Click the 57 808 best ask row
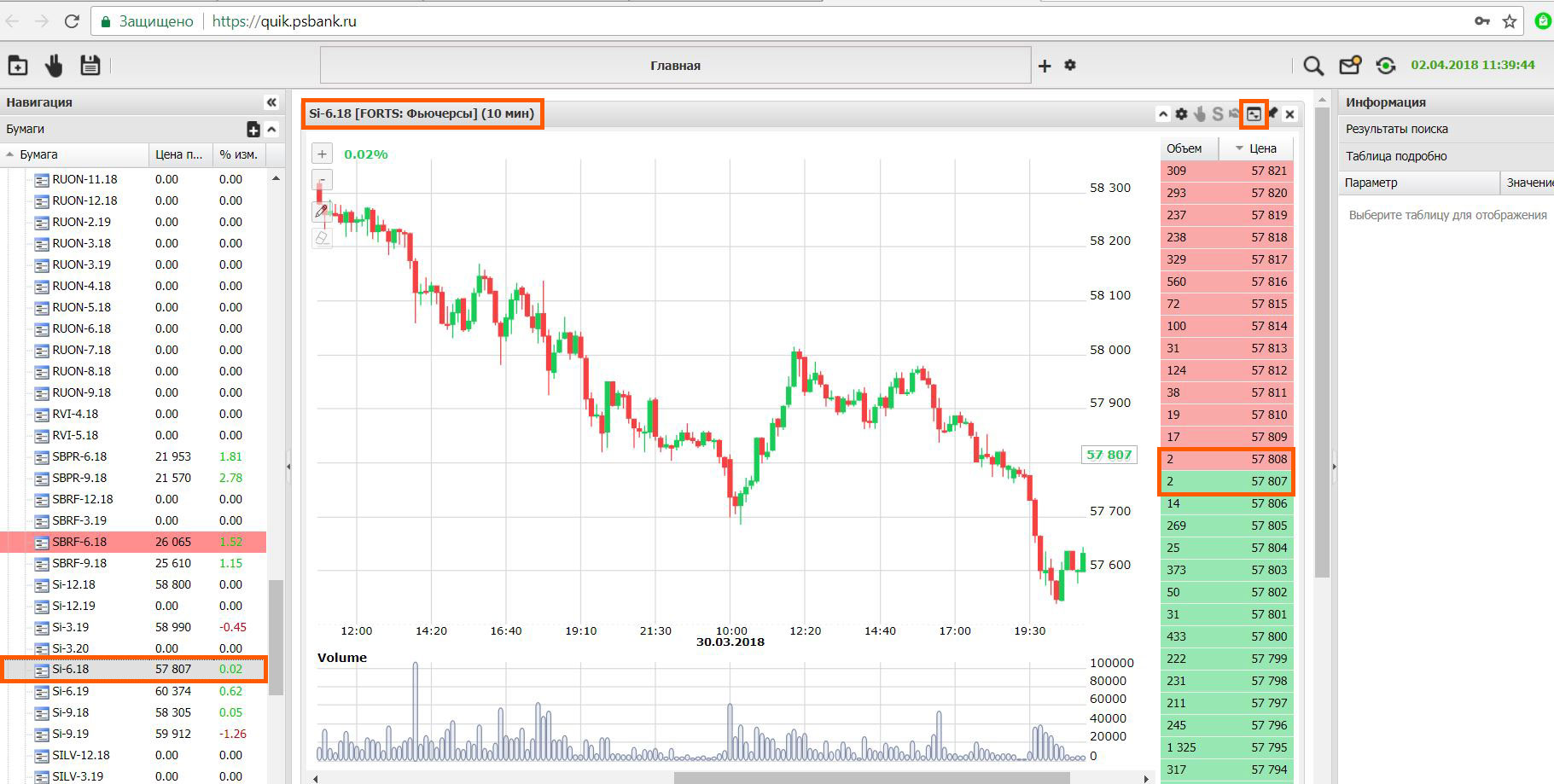This screenshot has height=784, width=1554. pyautogui.click(x=1226, y=459)
